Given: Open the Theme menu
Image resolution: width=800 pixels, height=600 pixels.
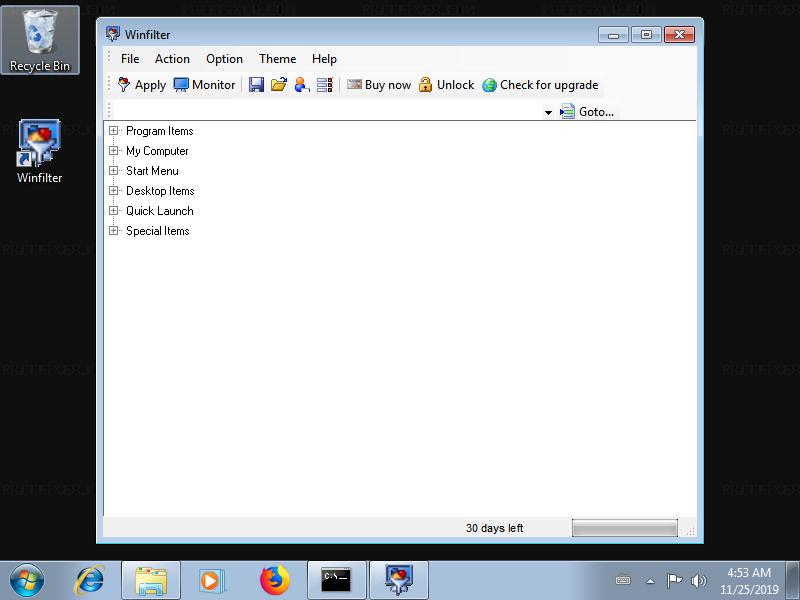Looking at the screenshot, I should tap(278, 59).
